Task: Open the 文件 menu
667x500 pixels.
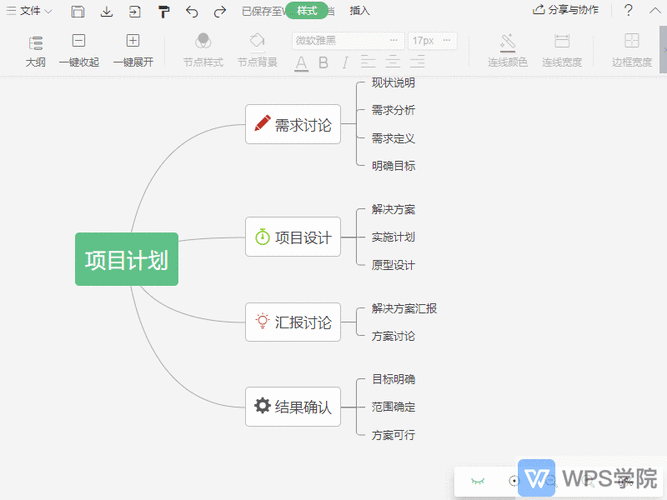Action: pos(29,11)
